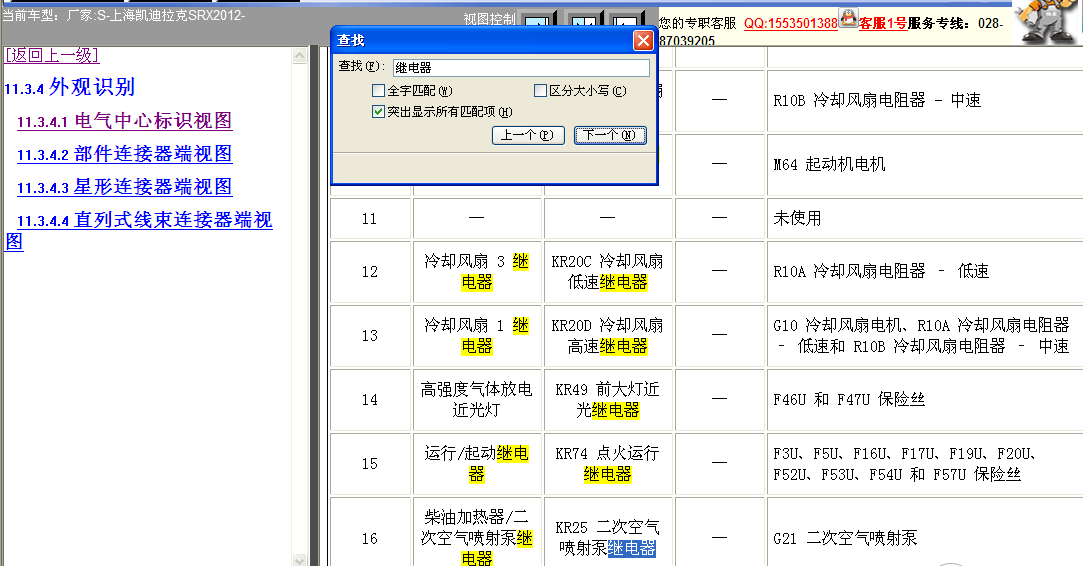Click the 冷却风扇 1 继电器 cell
Image resolution: width=1083 pixels, height=566 pixels.
pos(477,336)
